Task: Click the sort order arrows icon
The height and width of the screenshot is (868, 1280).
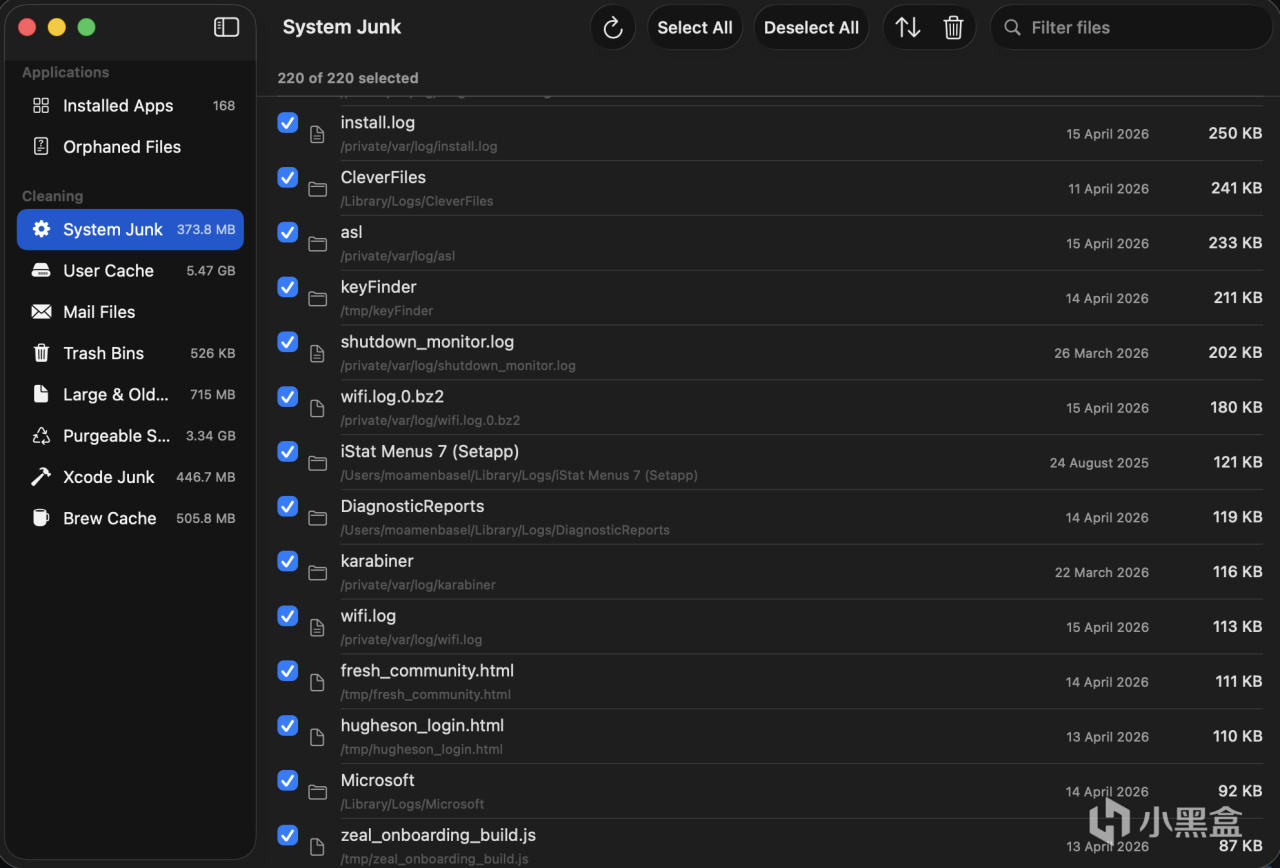Action: tap(908, 28)
